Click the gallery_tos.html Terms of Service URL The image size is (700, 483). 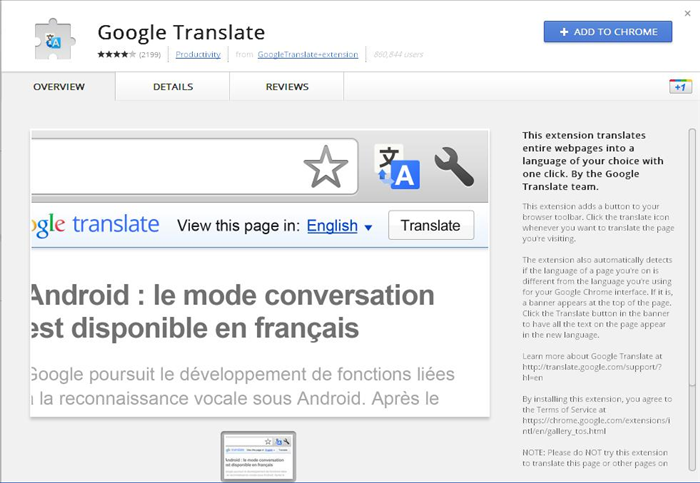tap(596, 426)
